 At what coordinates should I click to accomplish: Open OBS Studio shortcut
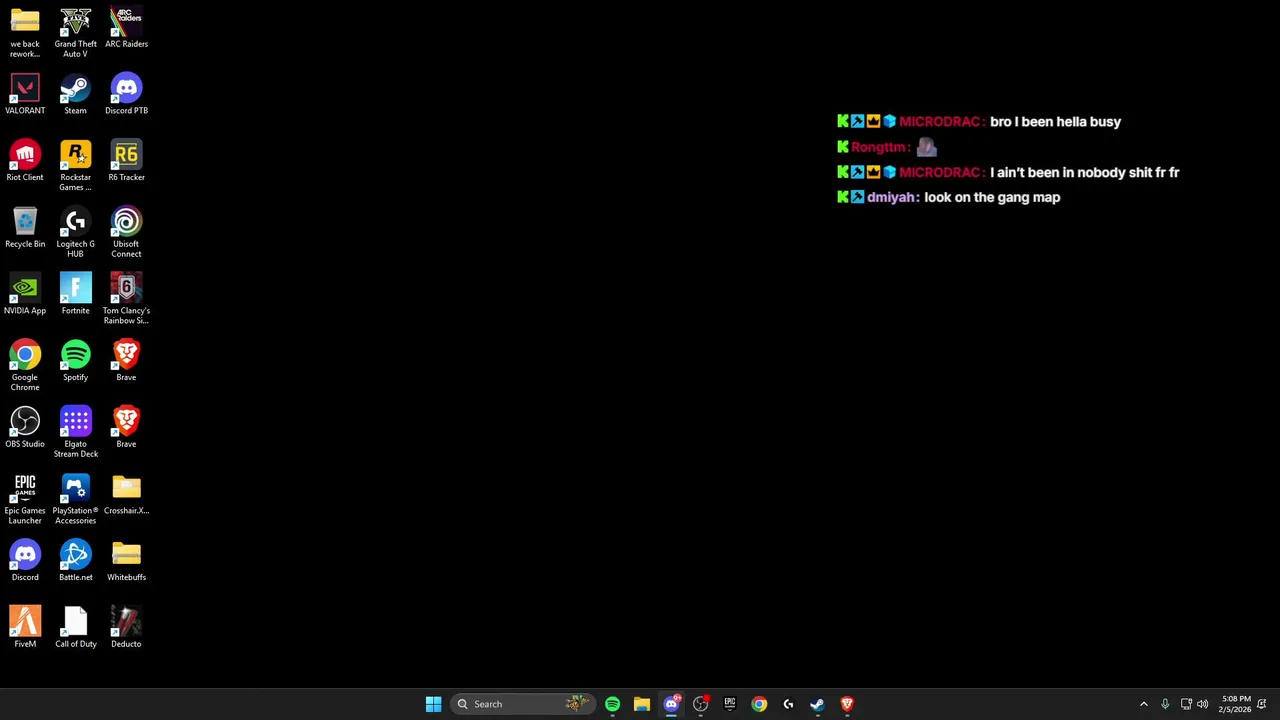point(25,428)
